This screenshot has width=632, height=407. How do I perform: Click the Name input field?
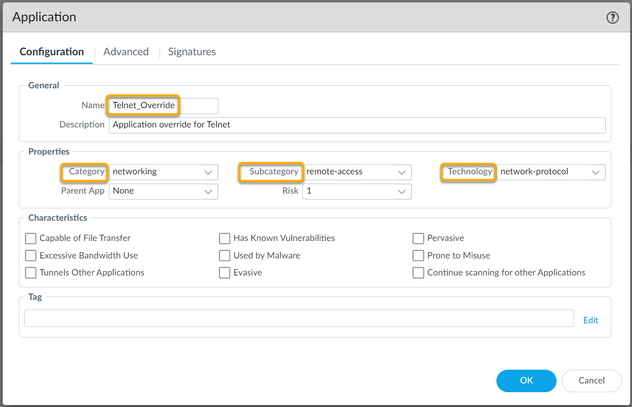click(163, 105)
